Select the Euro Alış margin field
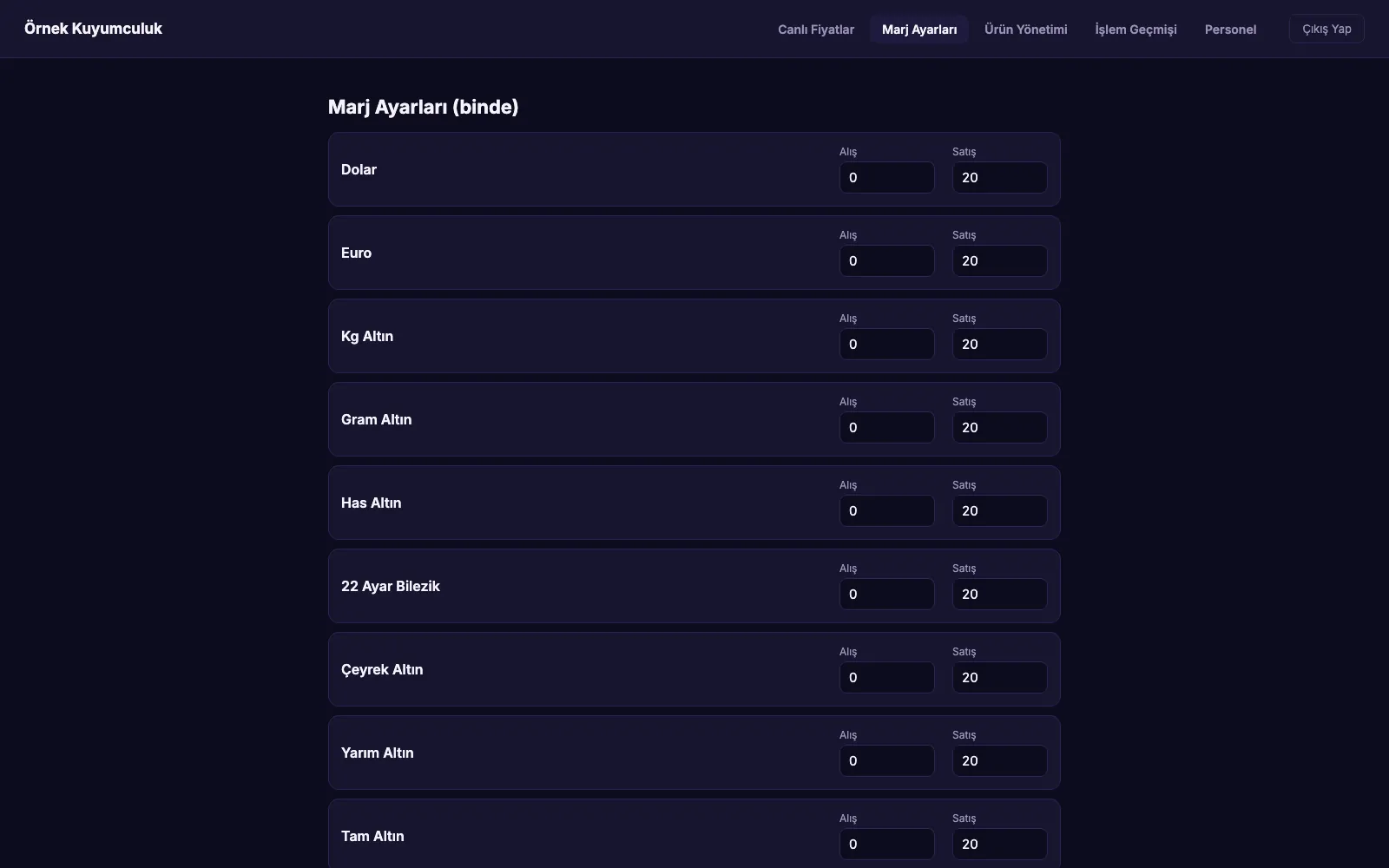The image size is (1389, 868). 886,260
